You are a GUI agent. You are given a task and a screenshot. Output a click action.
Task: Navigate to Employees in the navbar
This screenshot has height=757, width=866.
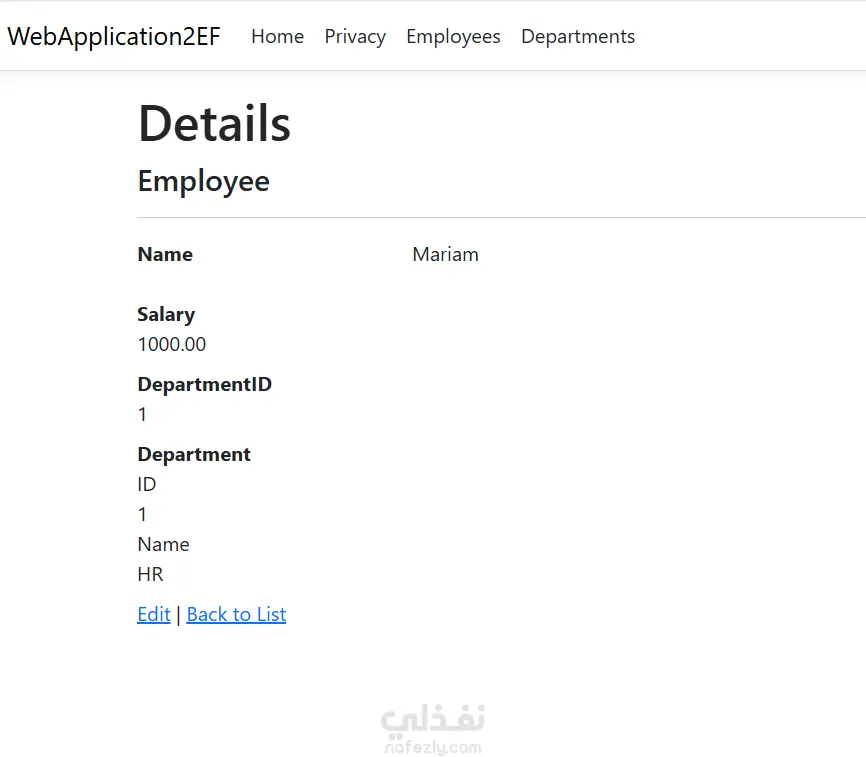click(453, 36)
